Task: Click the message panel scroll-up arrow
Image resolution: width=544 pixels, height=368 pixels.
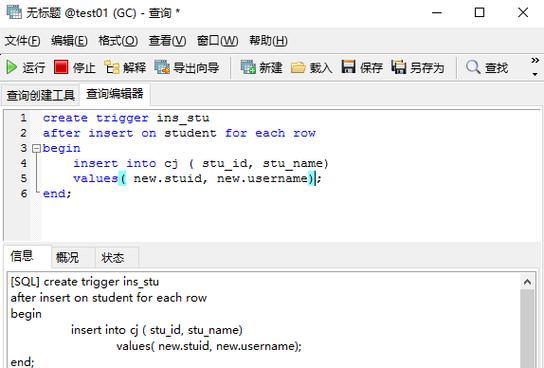Action: click(x=527, y=282)
